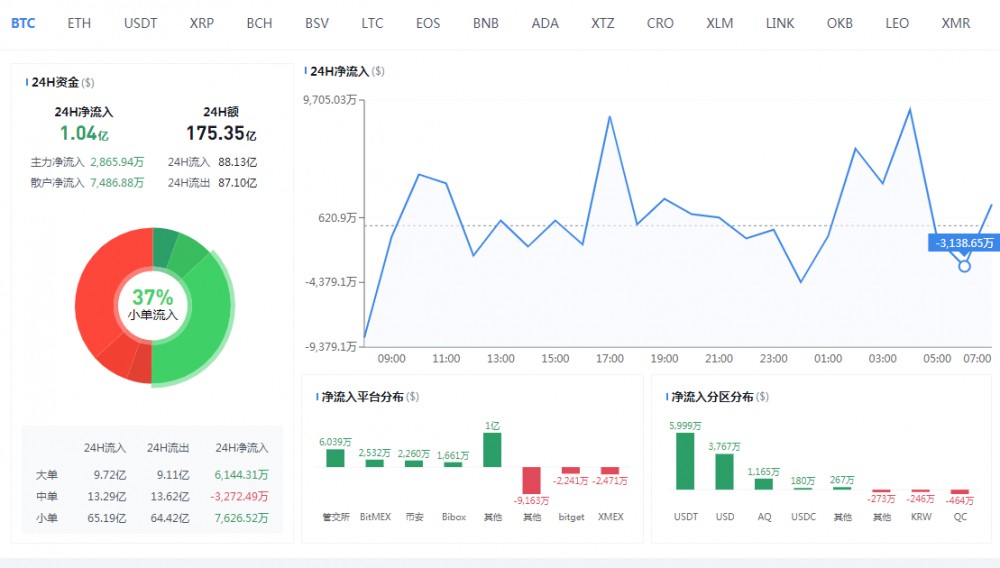Image resolution: width=1000 pixels, height=568 pixels.
Task: Click the 64.42亿 小单 outflow cell
Action: [170, 518]
